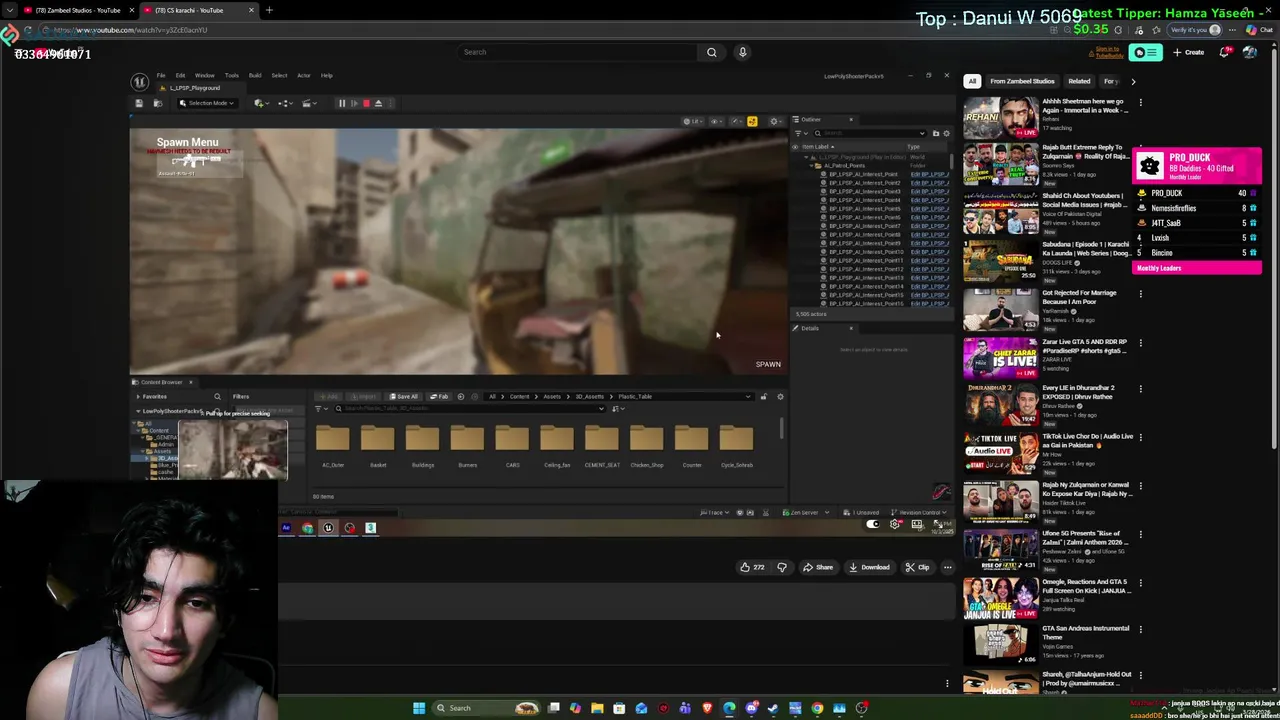
Task: Show more chips with the right chevron
Action: pos(1133,81)
